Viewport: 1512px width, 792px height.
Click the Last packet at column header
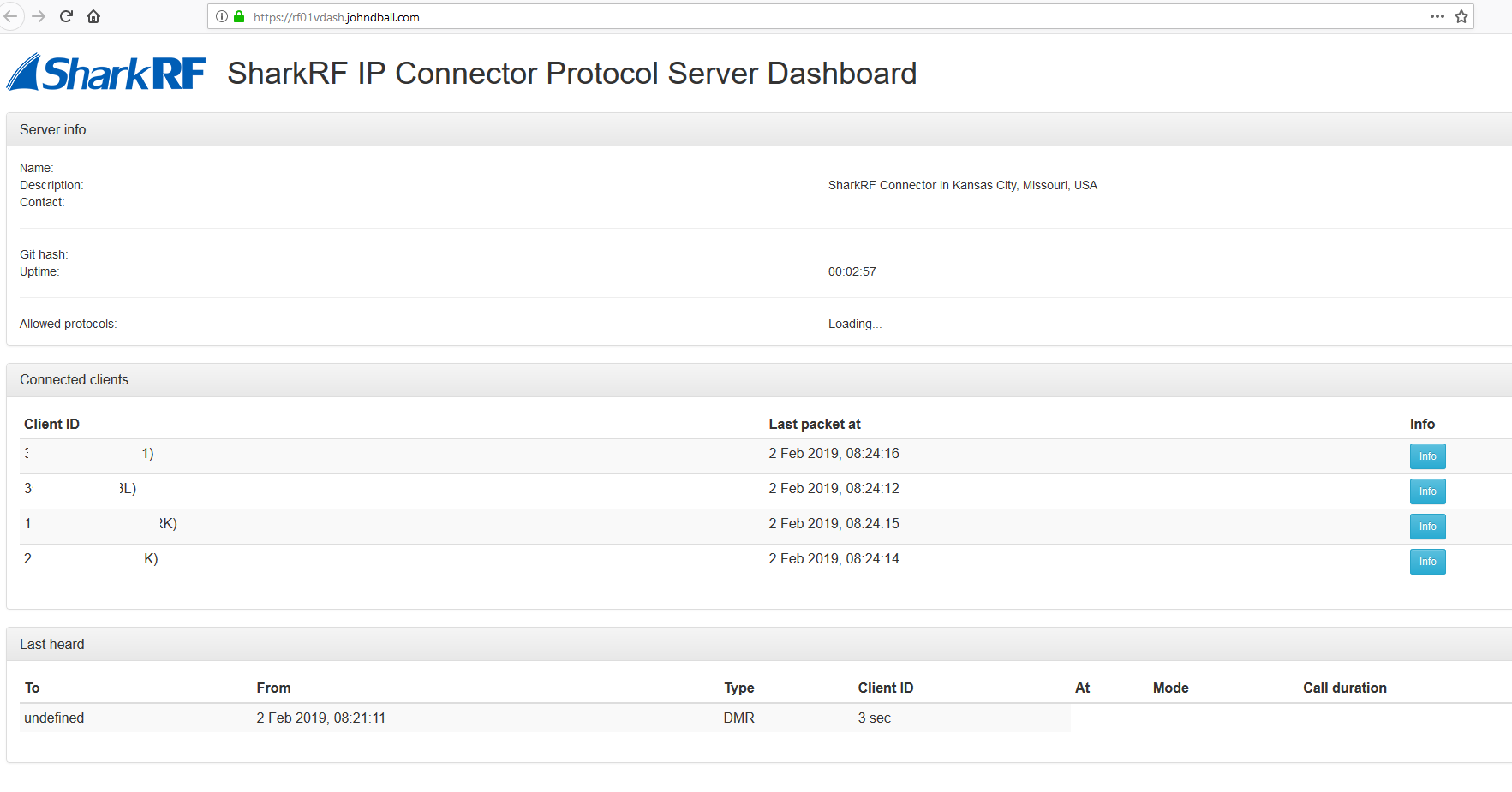point(815,424)
